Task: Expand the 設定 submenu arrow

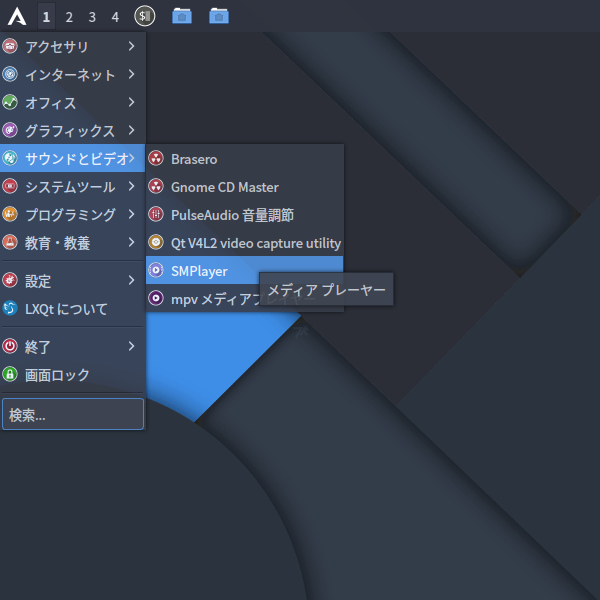Action: pos(131,280)
